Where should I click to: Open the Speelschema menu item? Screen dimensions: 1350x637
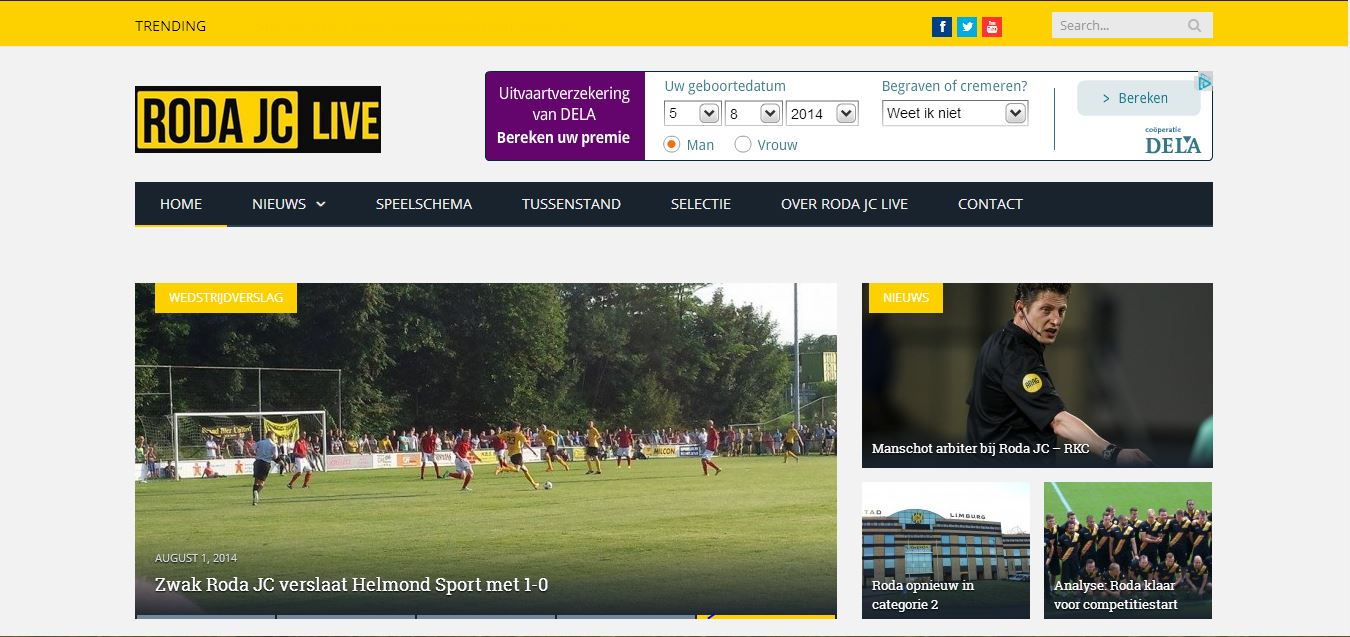click(424, 204)
